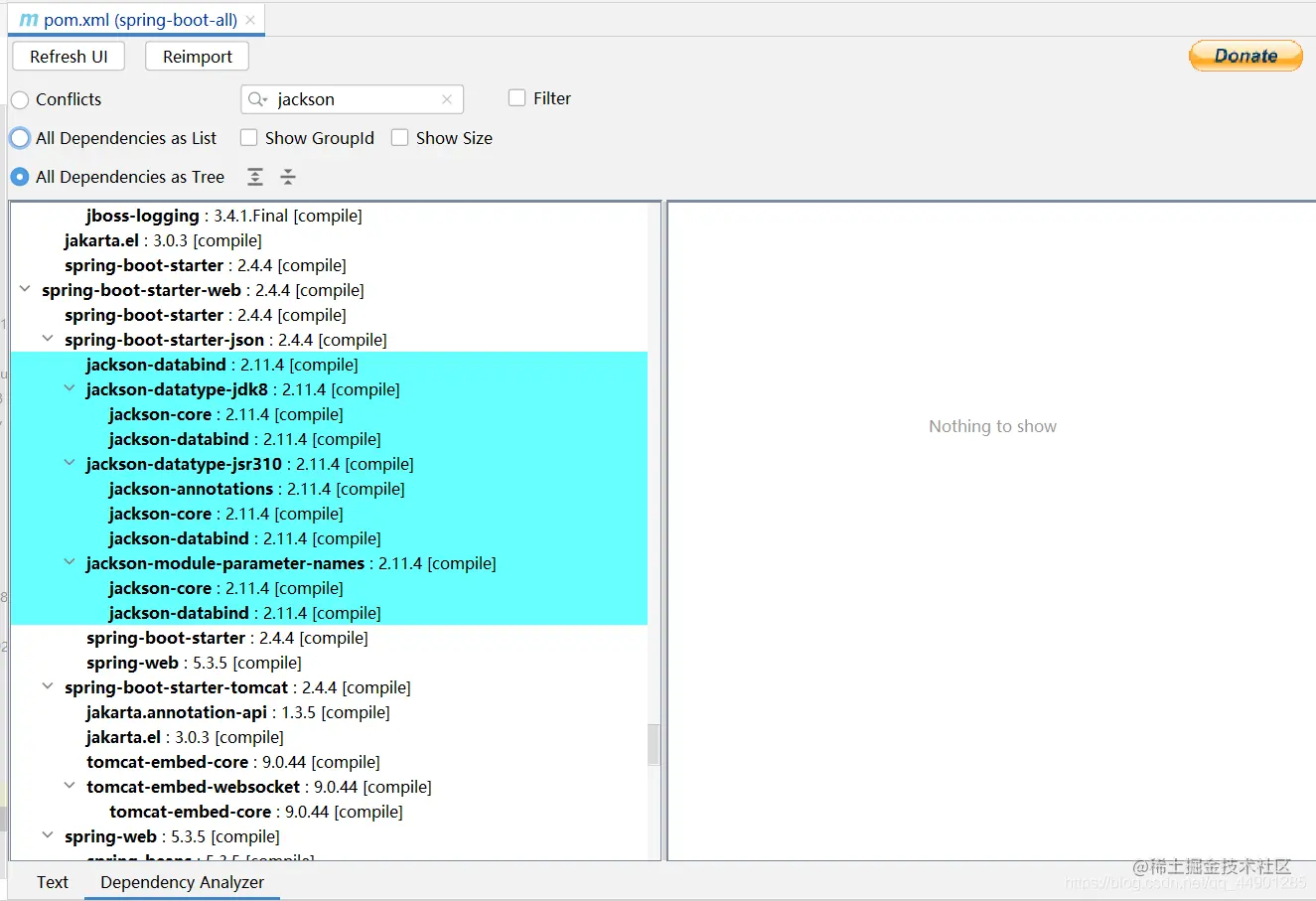Image resolution: width=1316 pixels, height=901 pixels.
Task: Select the pom.xml (spring-boot-all) editor tab
Action: (137, 20)
